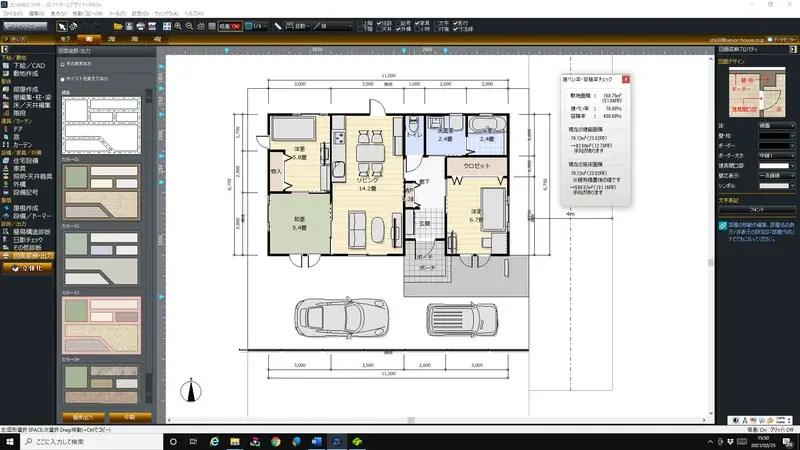Switch to the 地下 floor tab
The width and height of the screenshot is (800, 450).
coord(66,39)
